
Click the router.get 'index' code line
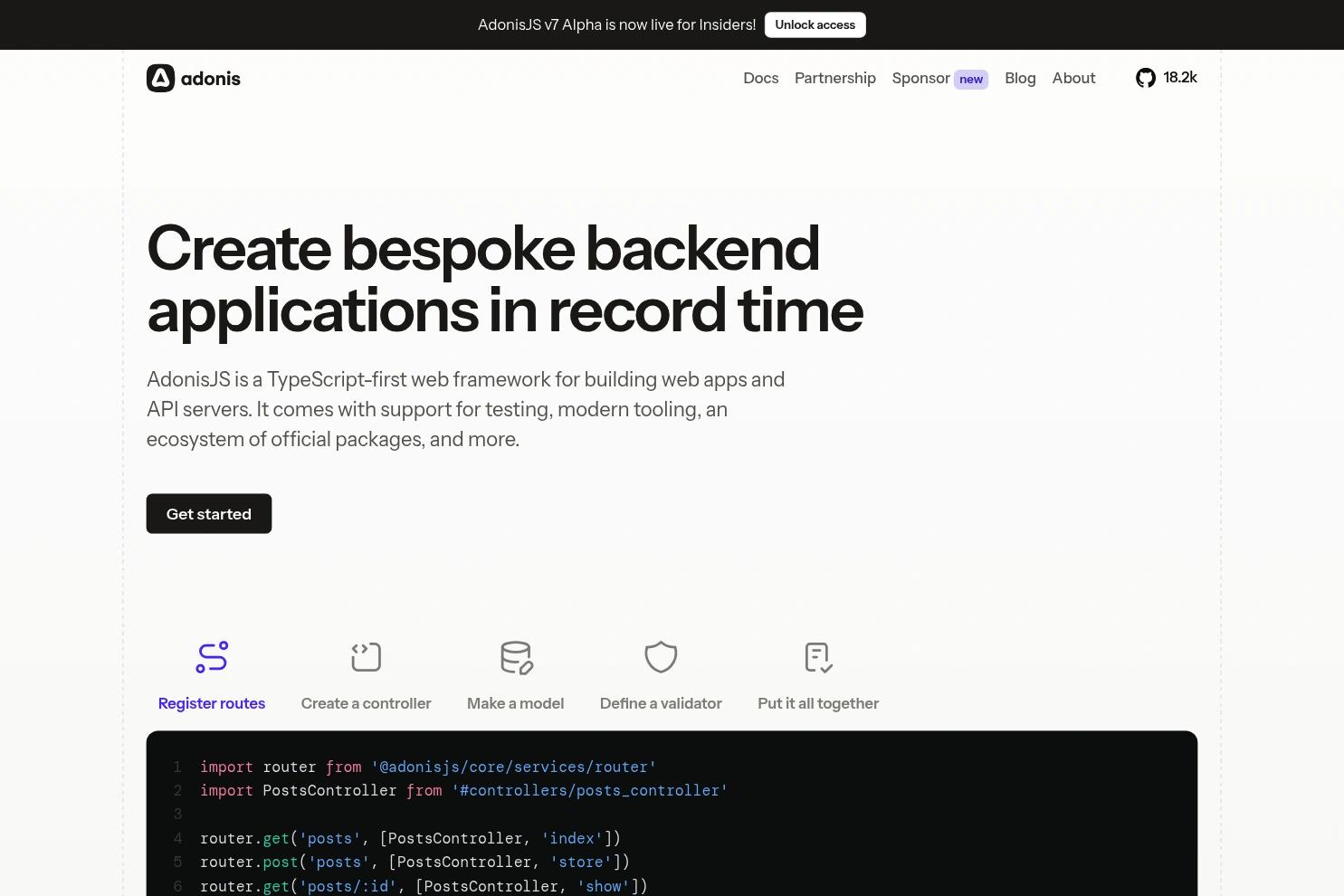pos(410,838)
